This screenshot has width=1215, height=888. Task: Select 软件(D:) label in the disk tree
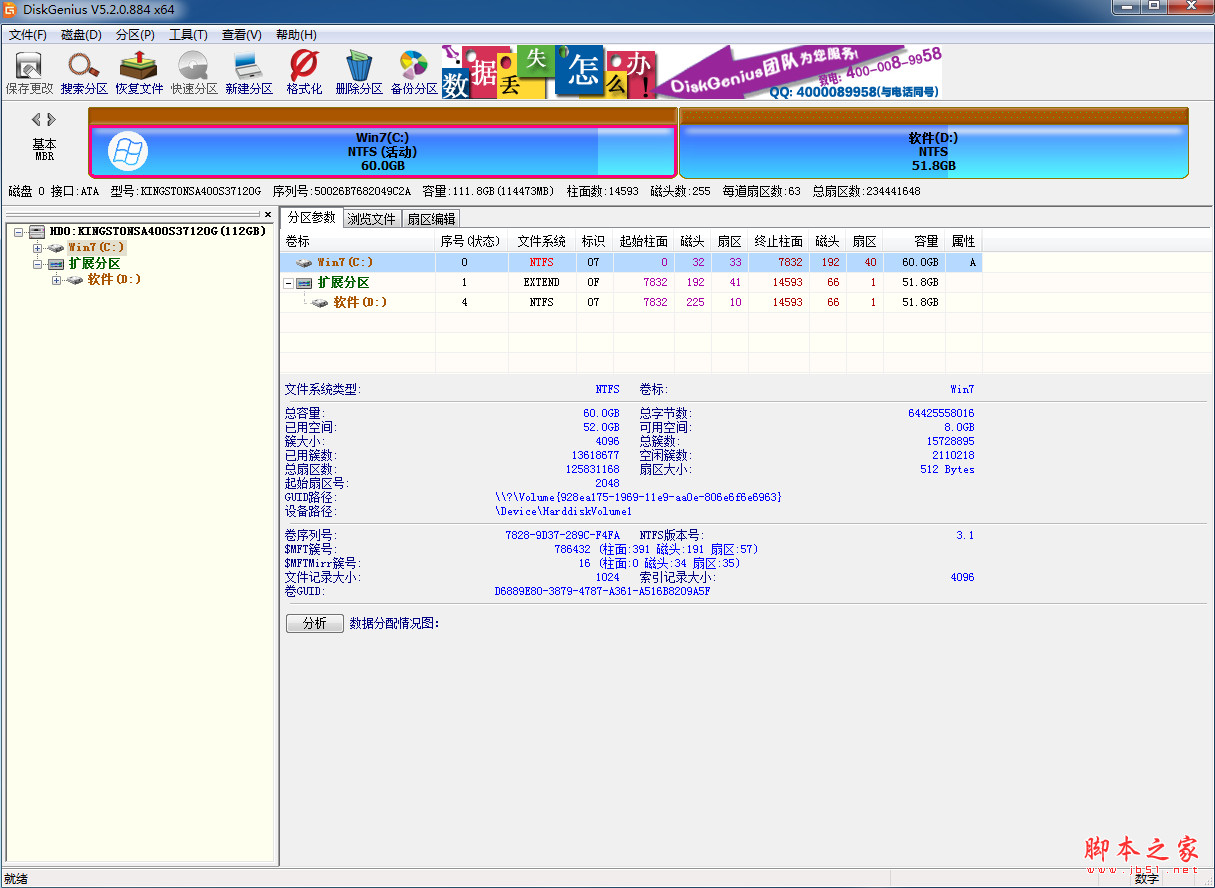click(x=114, y=280)
